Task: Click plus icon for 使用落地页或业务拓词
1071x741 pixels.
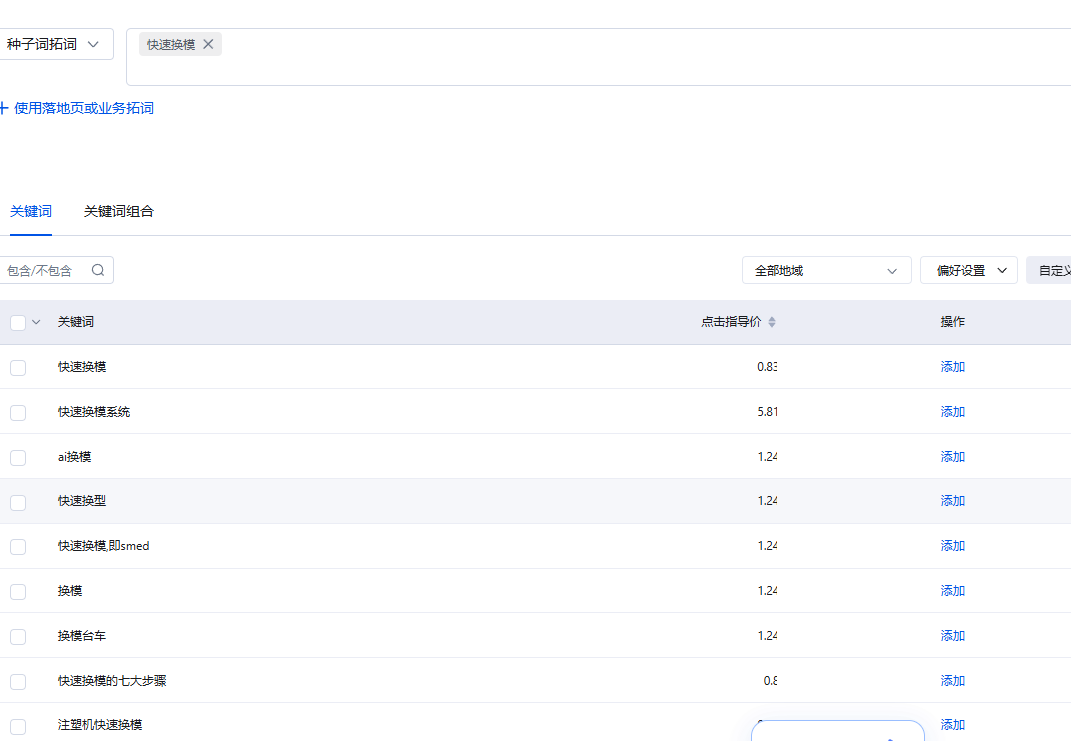Action: 3,108
